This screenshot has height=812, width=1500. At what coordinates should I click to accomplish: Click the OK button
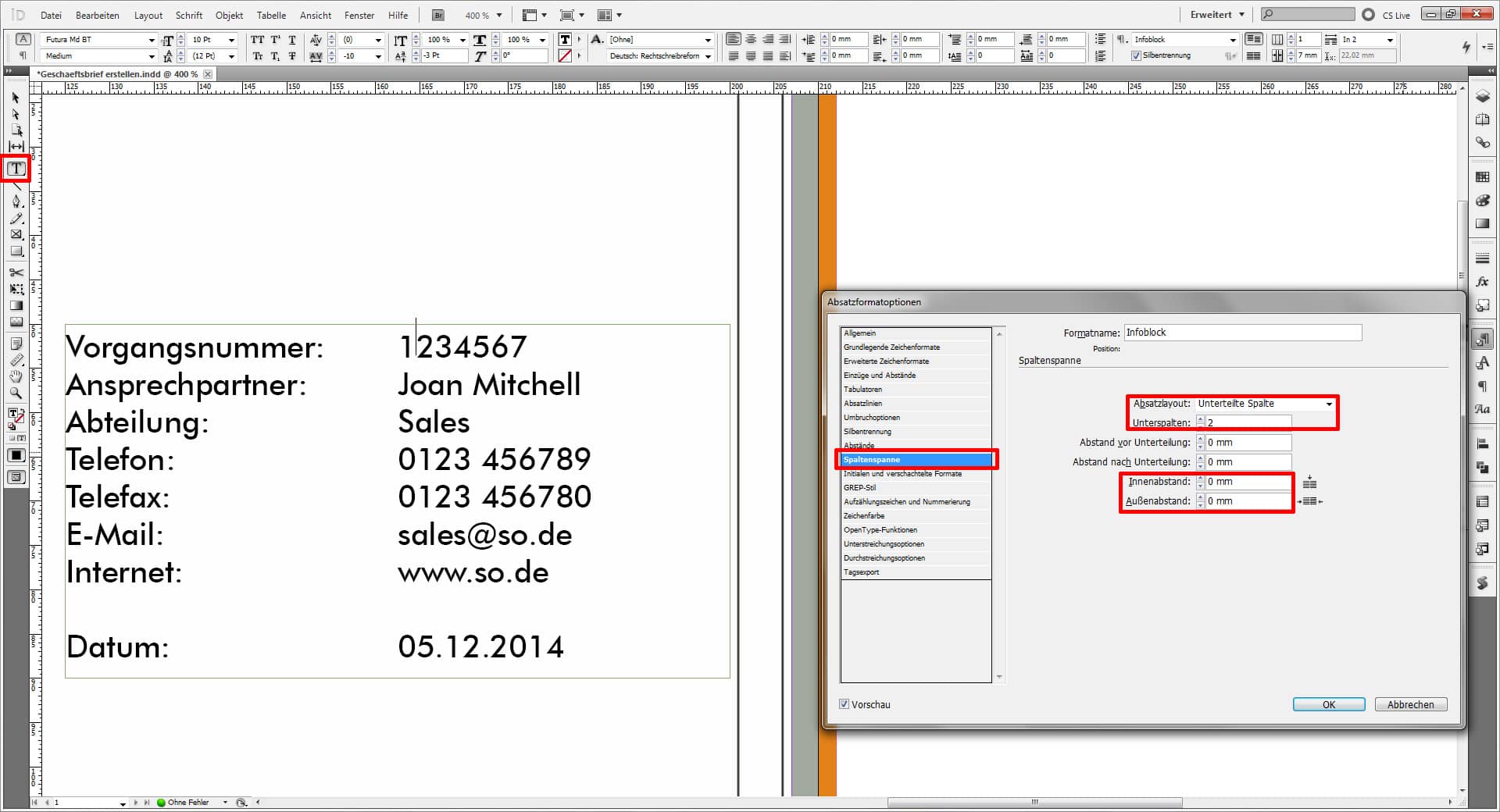pyautogui.click(x=1328, y=704)
